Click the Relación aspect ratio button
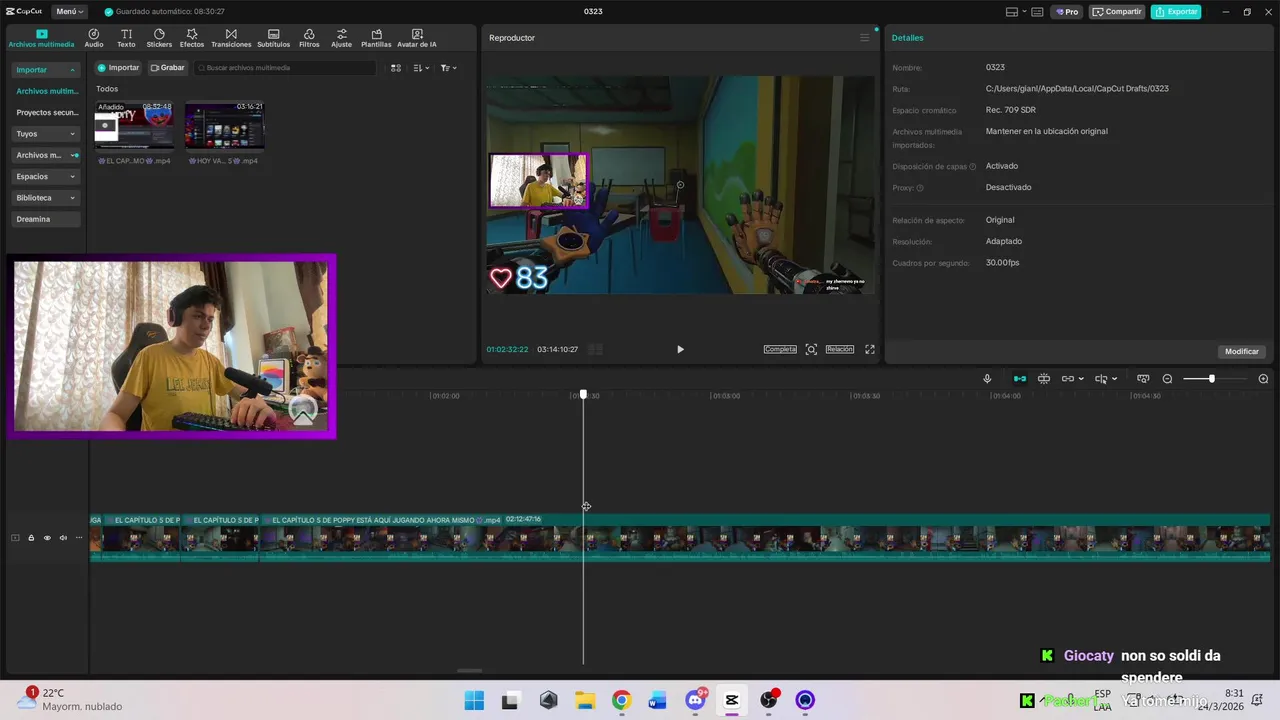 [x=840, y=349]
